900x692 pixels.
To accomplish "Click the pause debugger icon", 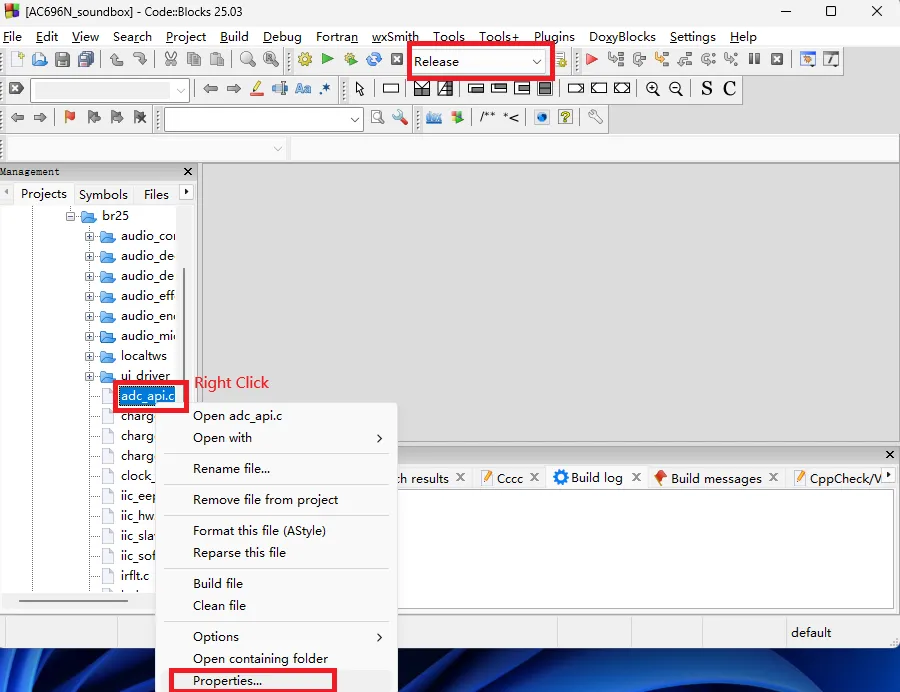I will tap(754, 59).
